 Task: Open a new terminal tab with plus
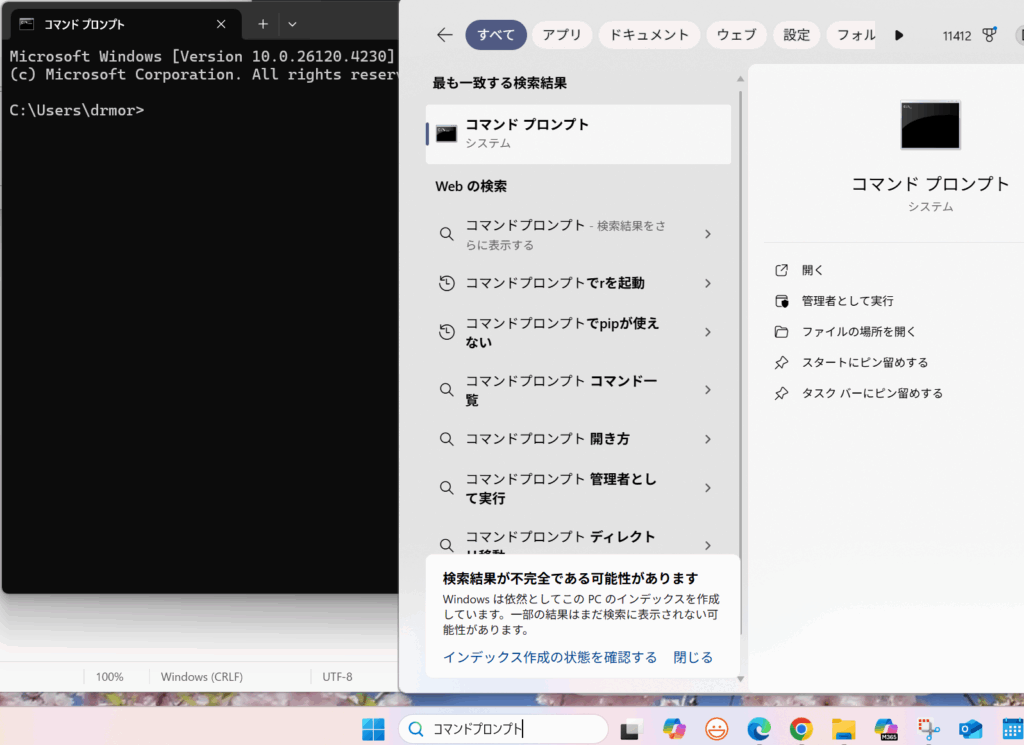pyautogui.click(x=263, y=24)
